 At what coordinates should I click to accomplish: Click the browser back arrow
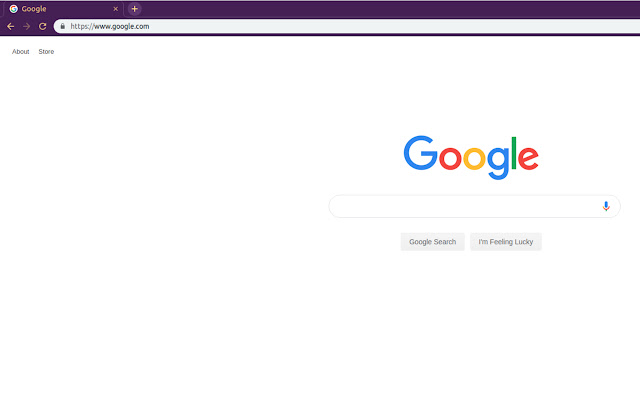[x=11, y=27]
